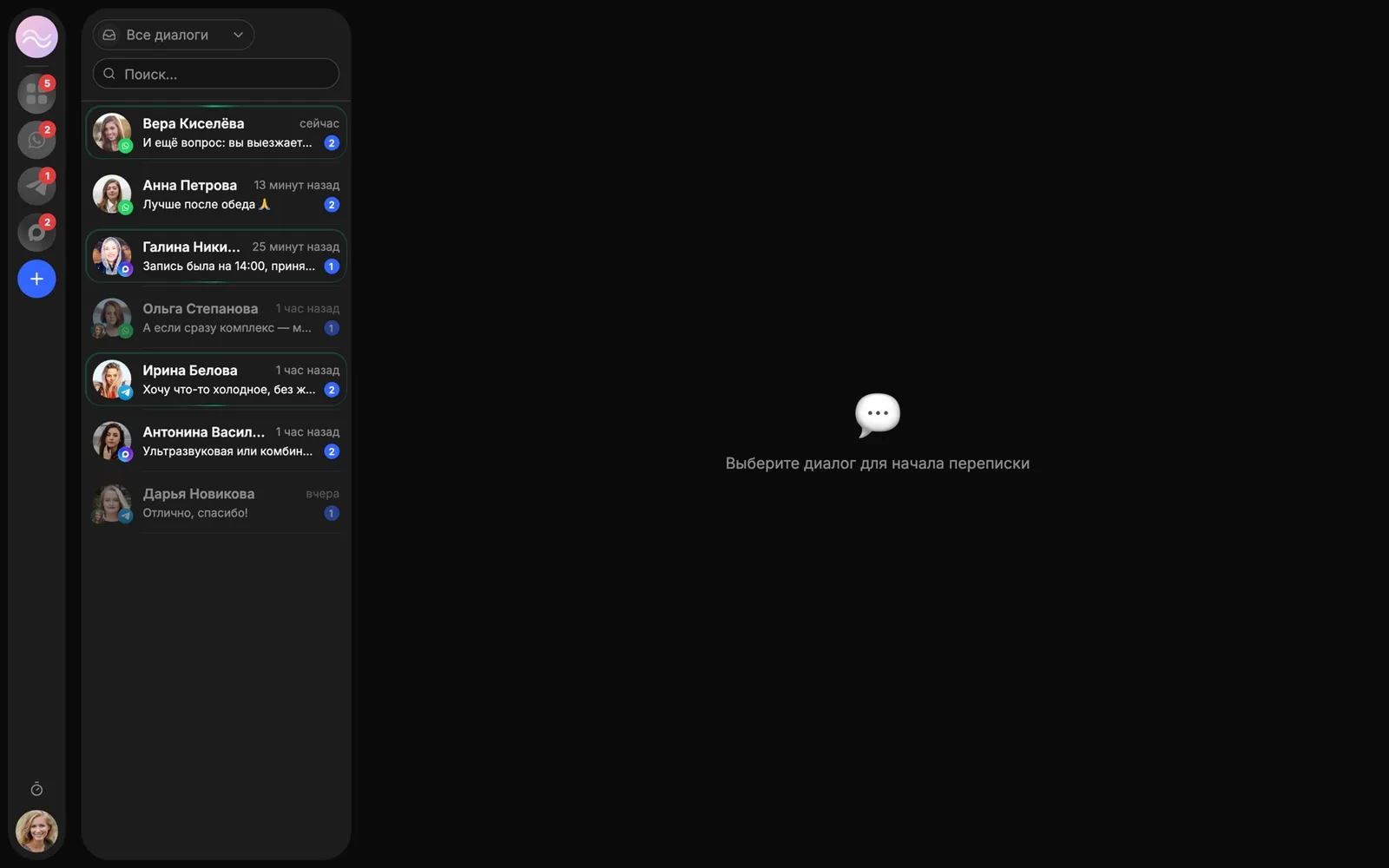Image resolution: width=1389 pixels, height=868 pixels.
Task: Click the unread badge in the 'Галина Ники...' row
Action: (x=332, y=266)
